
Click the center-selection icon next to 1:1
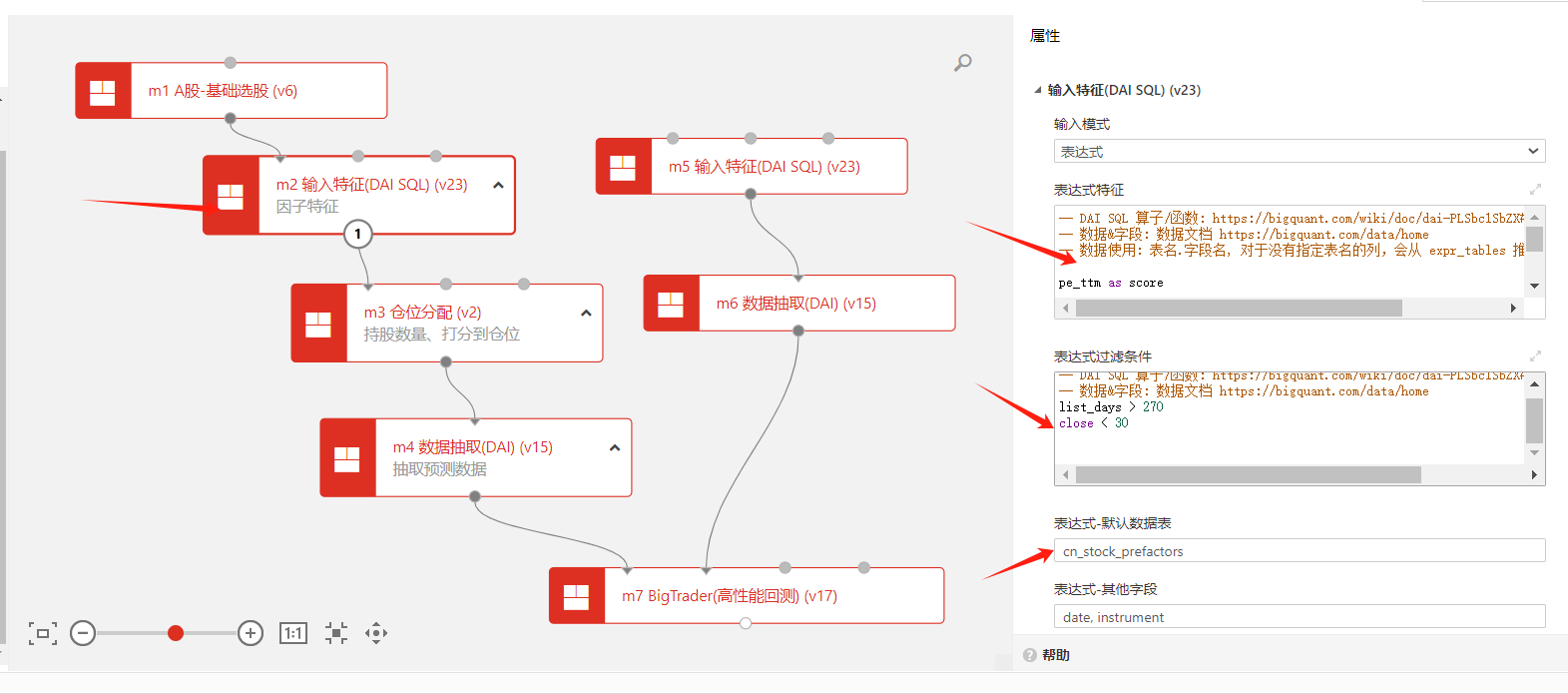pyautogui.click(x=336, y=633)
